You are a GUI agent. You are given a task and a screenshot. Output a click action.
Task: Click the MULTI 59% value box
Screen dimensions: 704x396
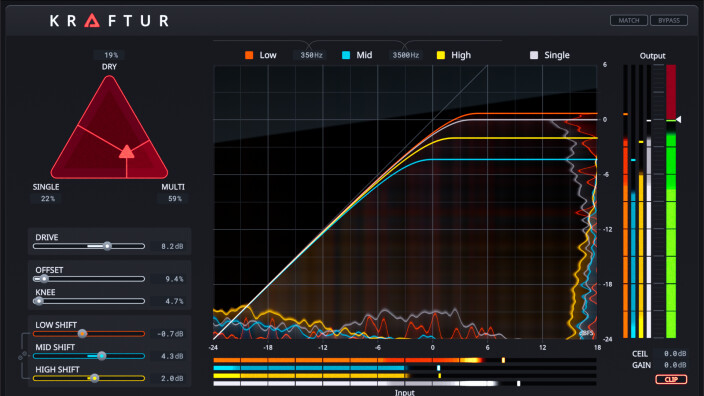pos(173,198)
